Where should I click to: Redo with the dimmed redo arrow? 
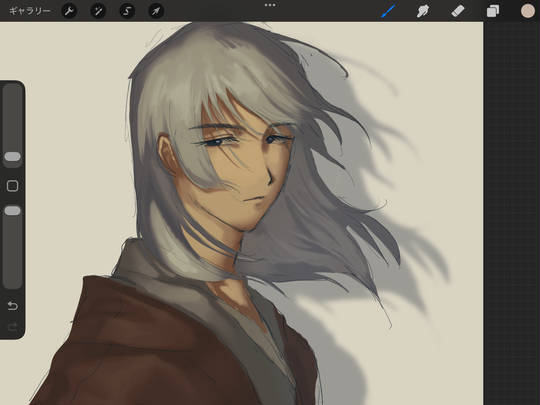12,327
